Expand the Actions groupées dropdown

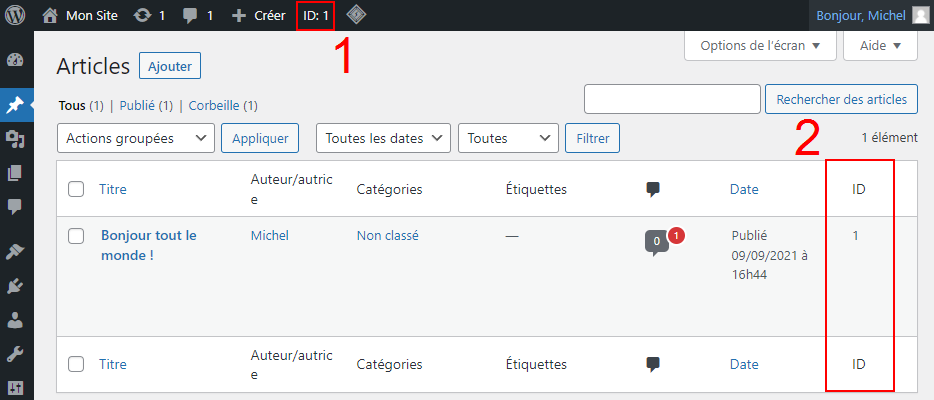[x=137, y=138]
